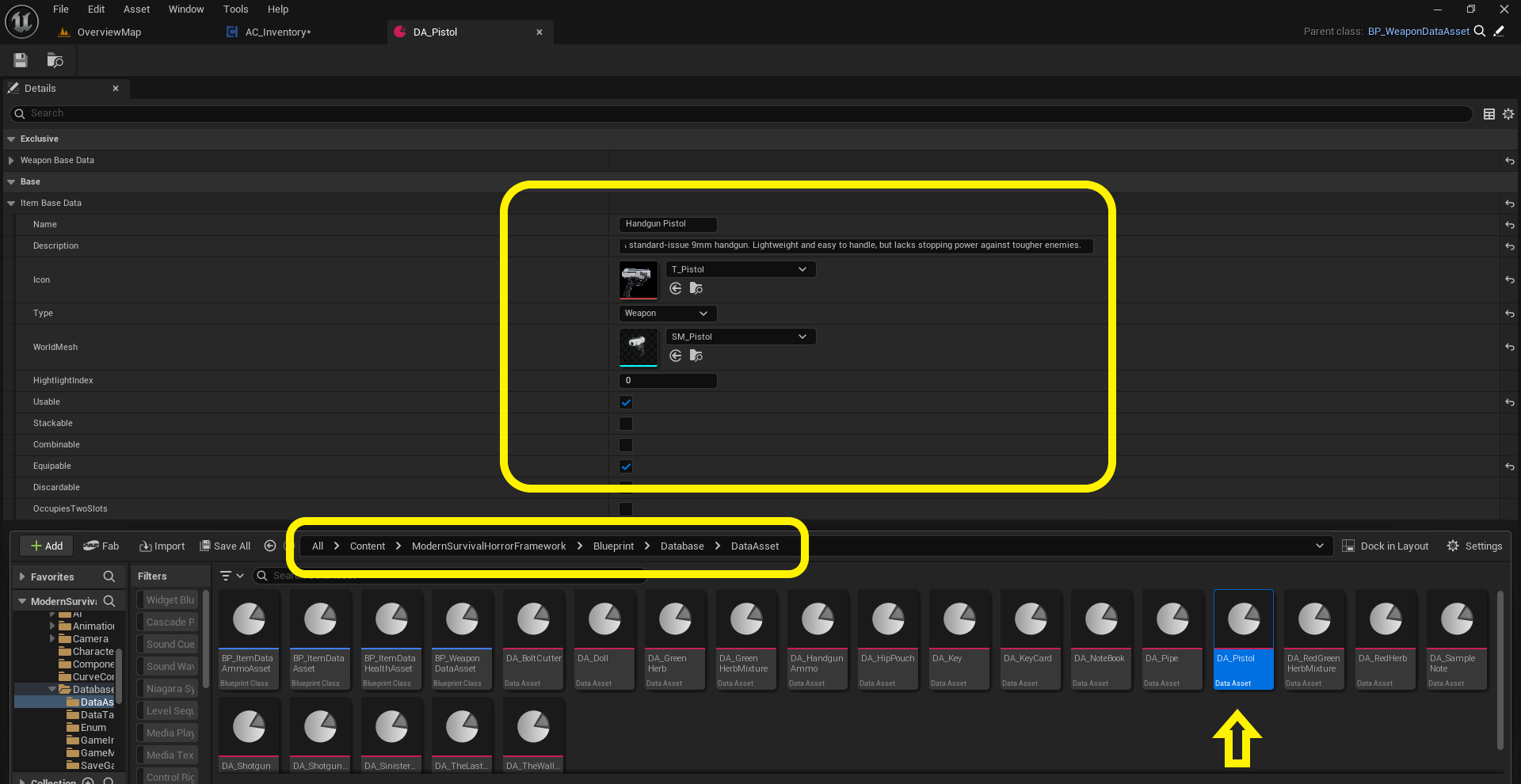Open the BP_WeaponDataAsset parent class link
Viewport: 1521px width, 784px height.
coord(1418,32)
